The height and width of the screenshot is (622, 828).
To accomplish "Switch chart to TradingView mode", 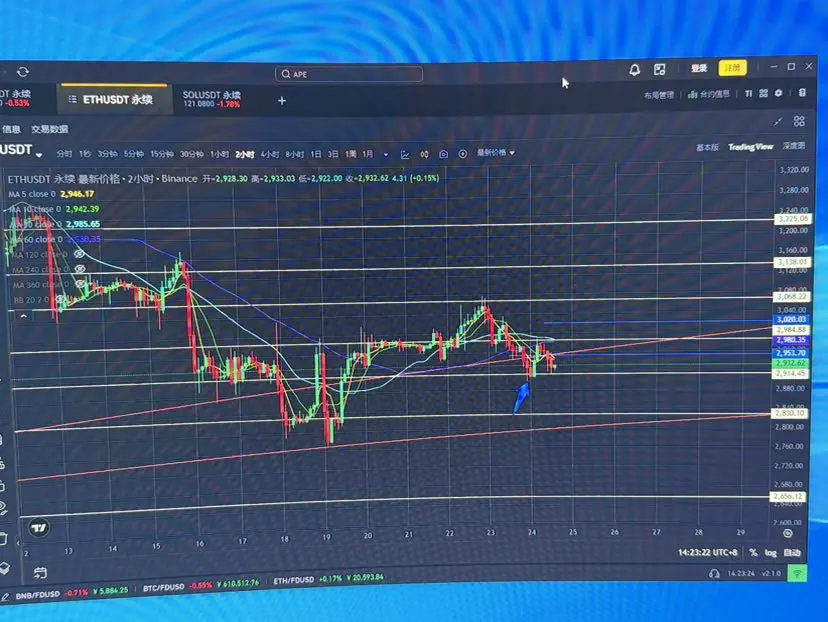I will pyautogui.click(x=750, y=146).
